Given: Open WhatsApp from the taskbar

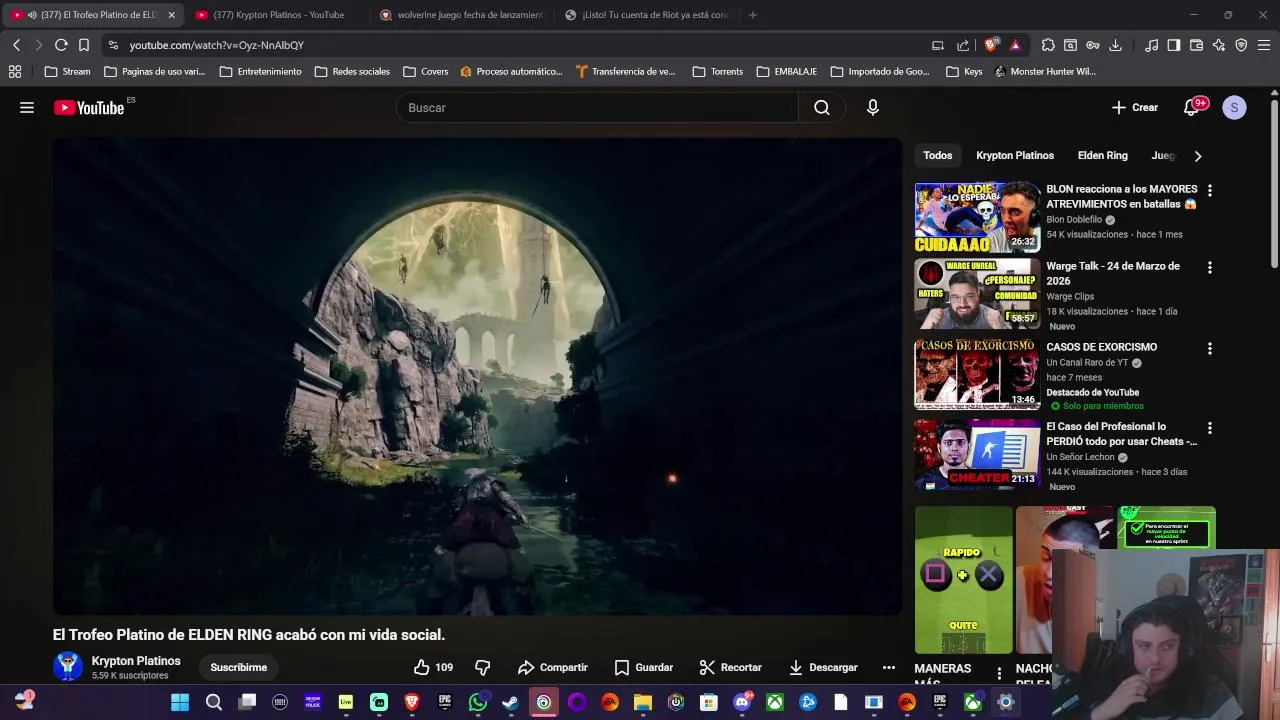Looking at the screenshot, I should click(478, 702).
